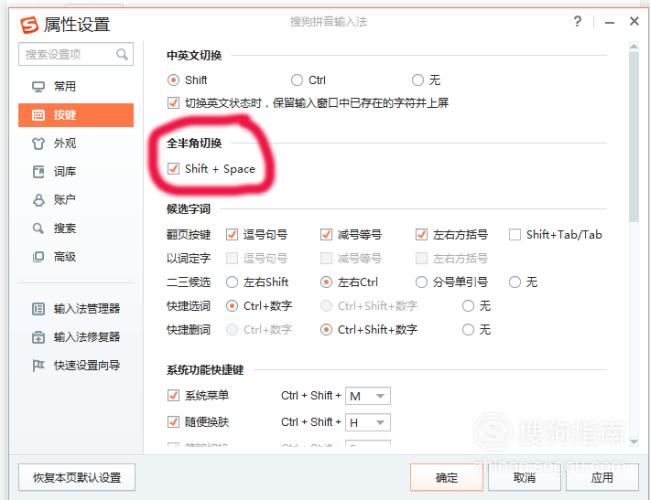Open the 词库 settings page
Image resolution: width=650 pixels, height=500 pixels.
[76, 172]
